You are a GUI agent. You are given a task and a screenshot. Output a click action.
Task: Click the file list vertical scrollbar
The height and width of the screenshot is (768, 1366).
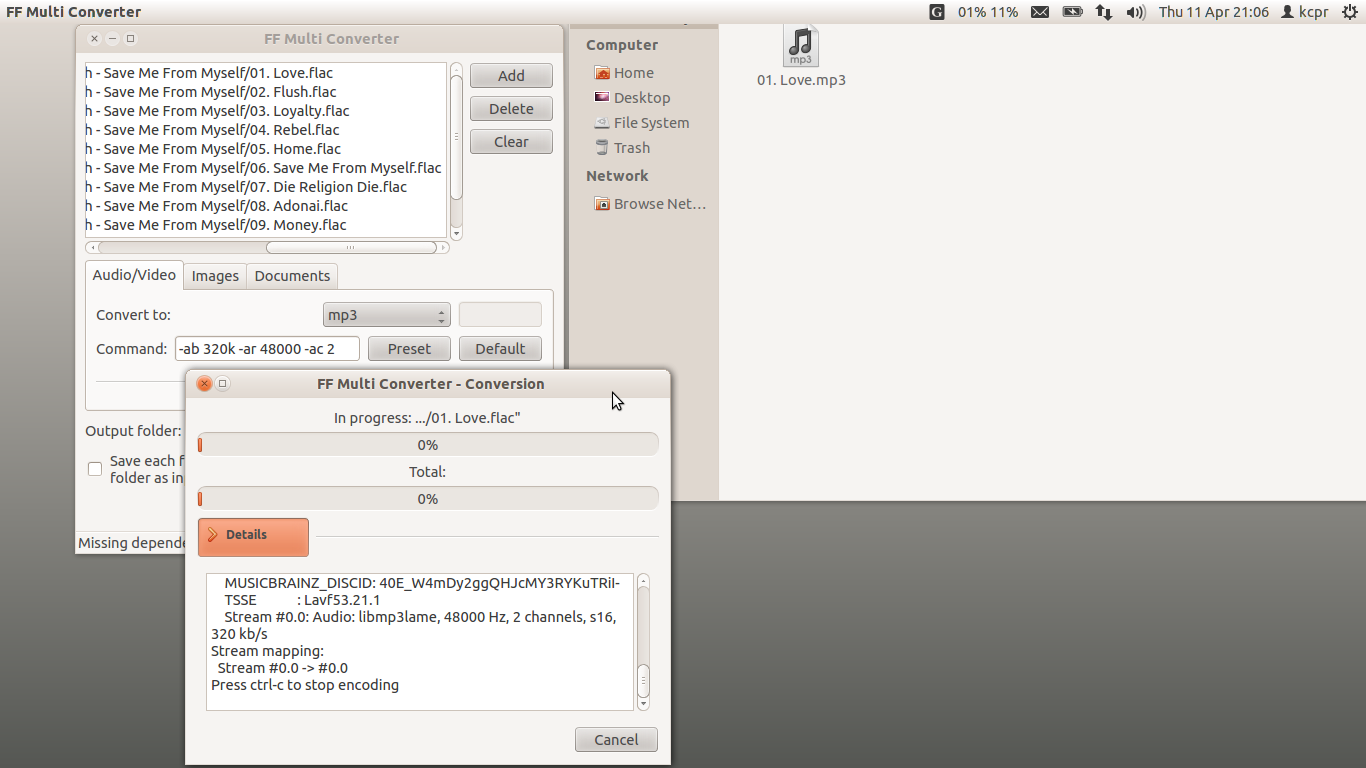click(456, 151)
